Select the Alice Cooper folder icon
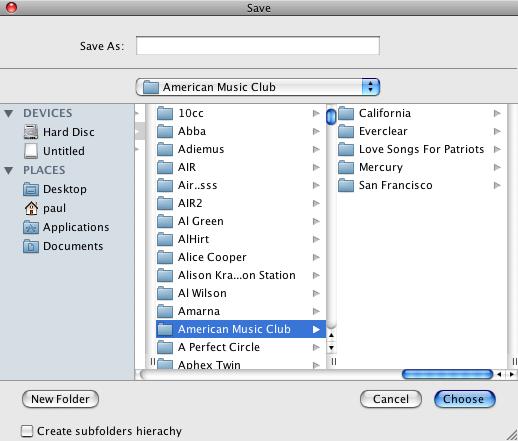The width and height of the screenshot is (518, 441). (165, 257)
